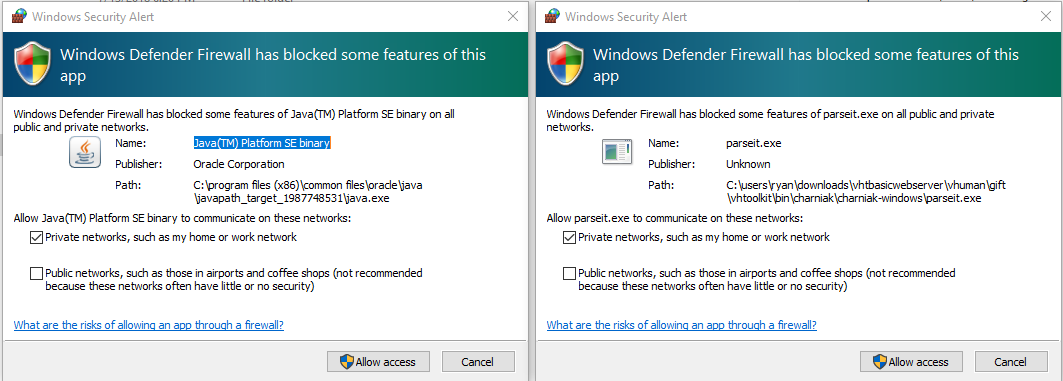1063x381 pixels.
Task: Click the shield icon in parseit.exe alert header
Action: coord(566,64)
